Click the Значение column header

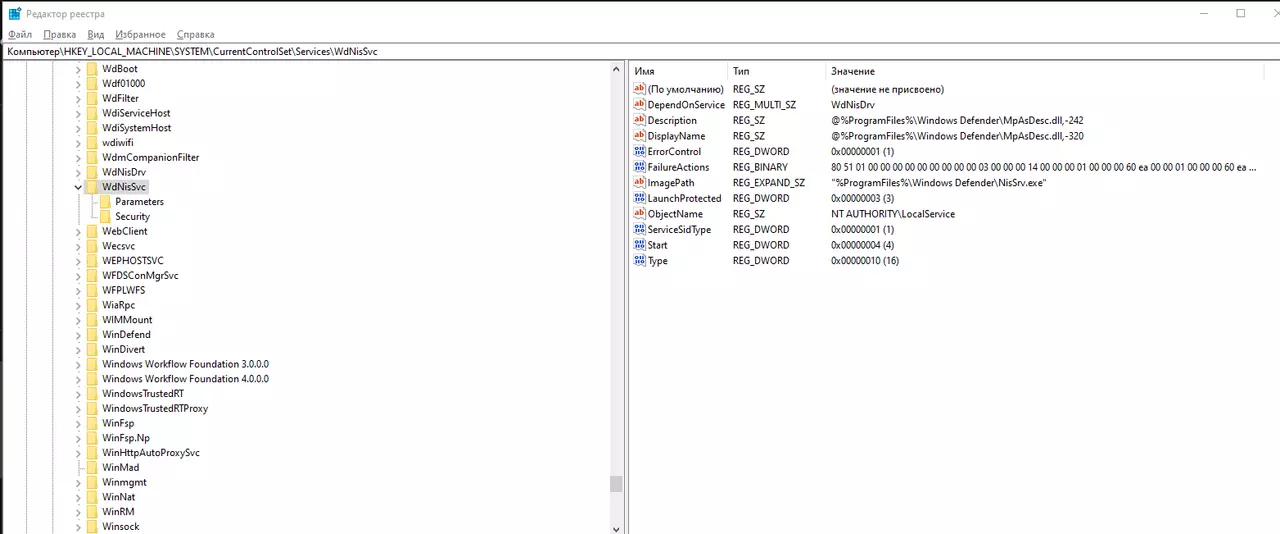click(x=853, y=71)
